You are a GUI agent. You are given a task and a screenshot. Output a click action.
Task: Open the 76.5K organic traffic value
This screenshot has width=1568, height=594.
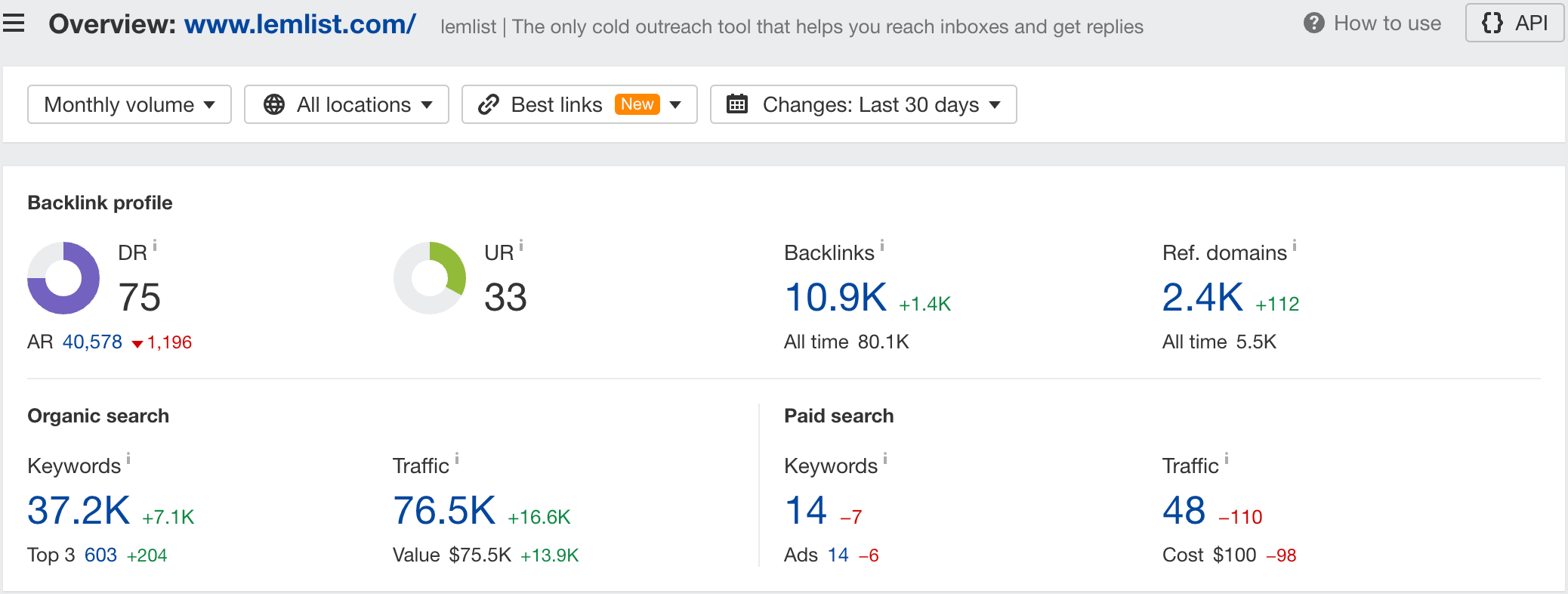[444, 510]
